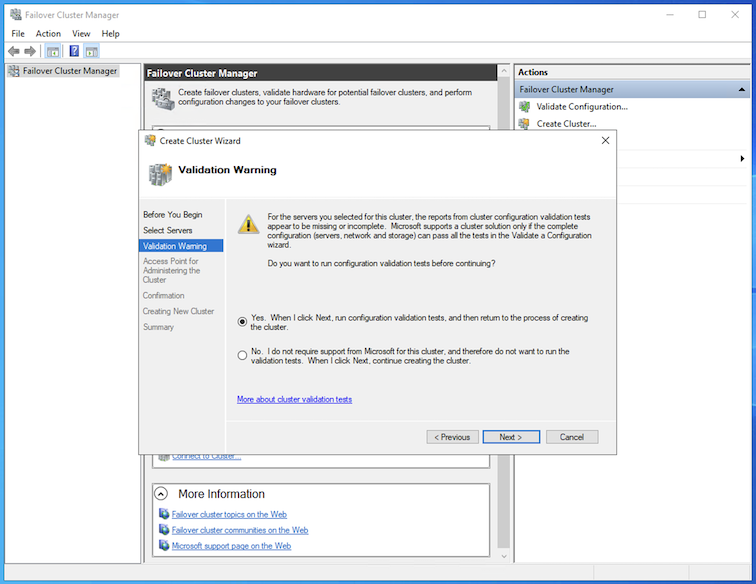Open Microsoft support page on the Web

click(231, 546)
